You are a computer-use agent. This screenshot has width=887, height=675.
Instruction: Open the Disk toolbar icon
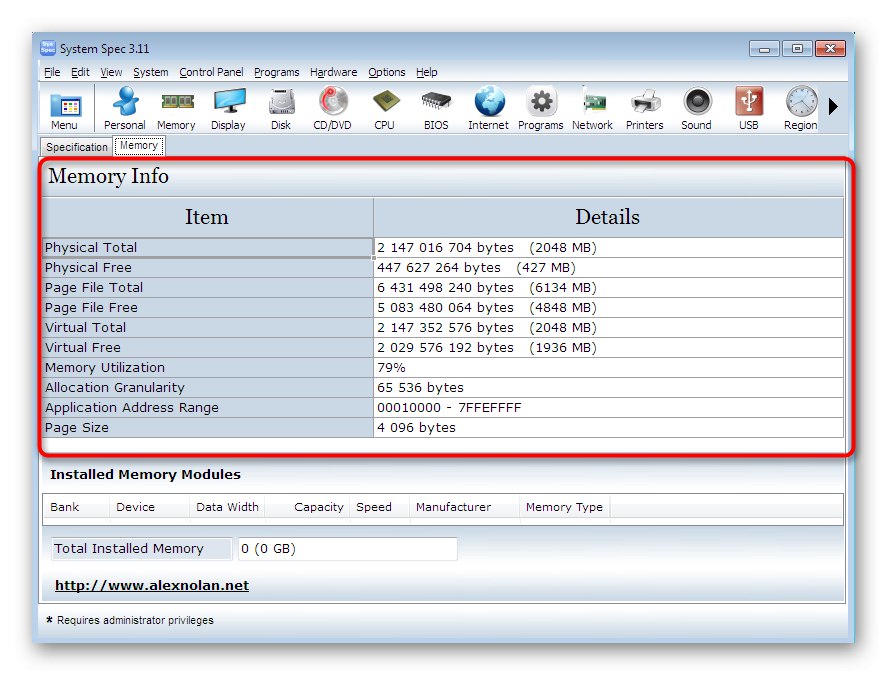[x=281, y=109]
